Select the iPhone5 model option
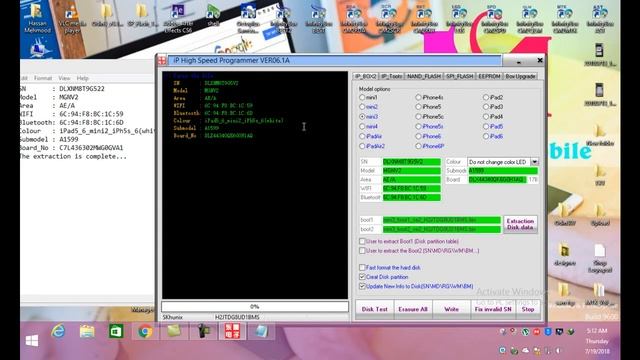Screen dimensions: 640x360 418,107
